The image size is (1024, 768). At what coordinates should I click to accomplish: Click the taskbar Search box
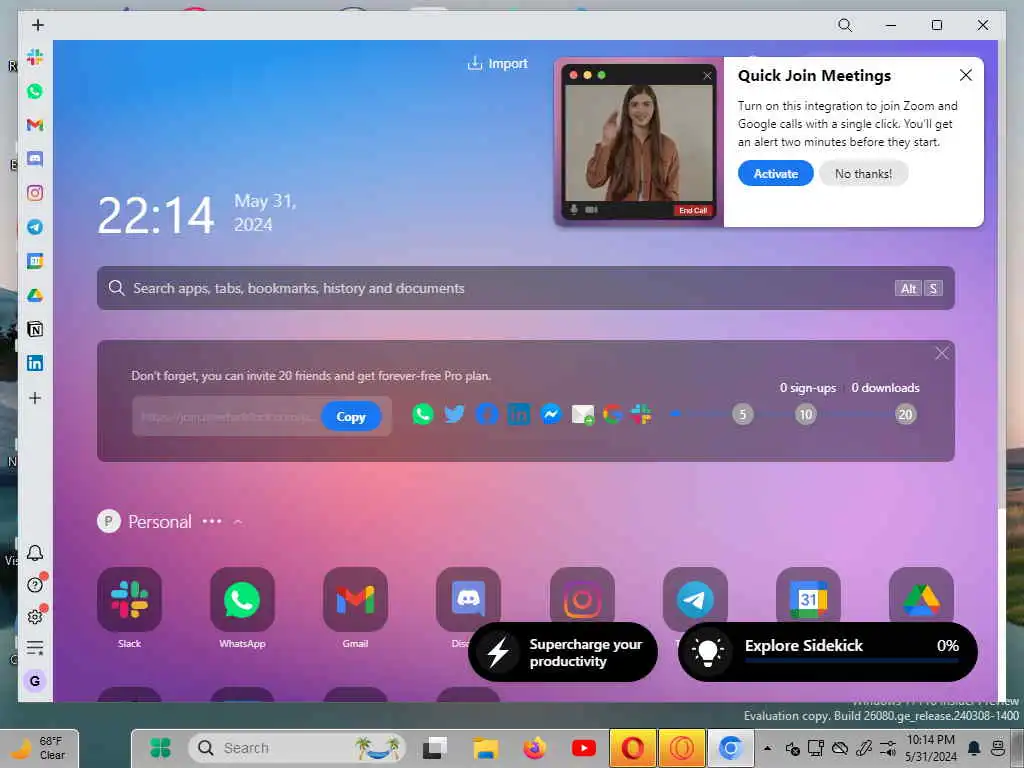[297, 748]
